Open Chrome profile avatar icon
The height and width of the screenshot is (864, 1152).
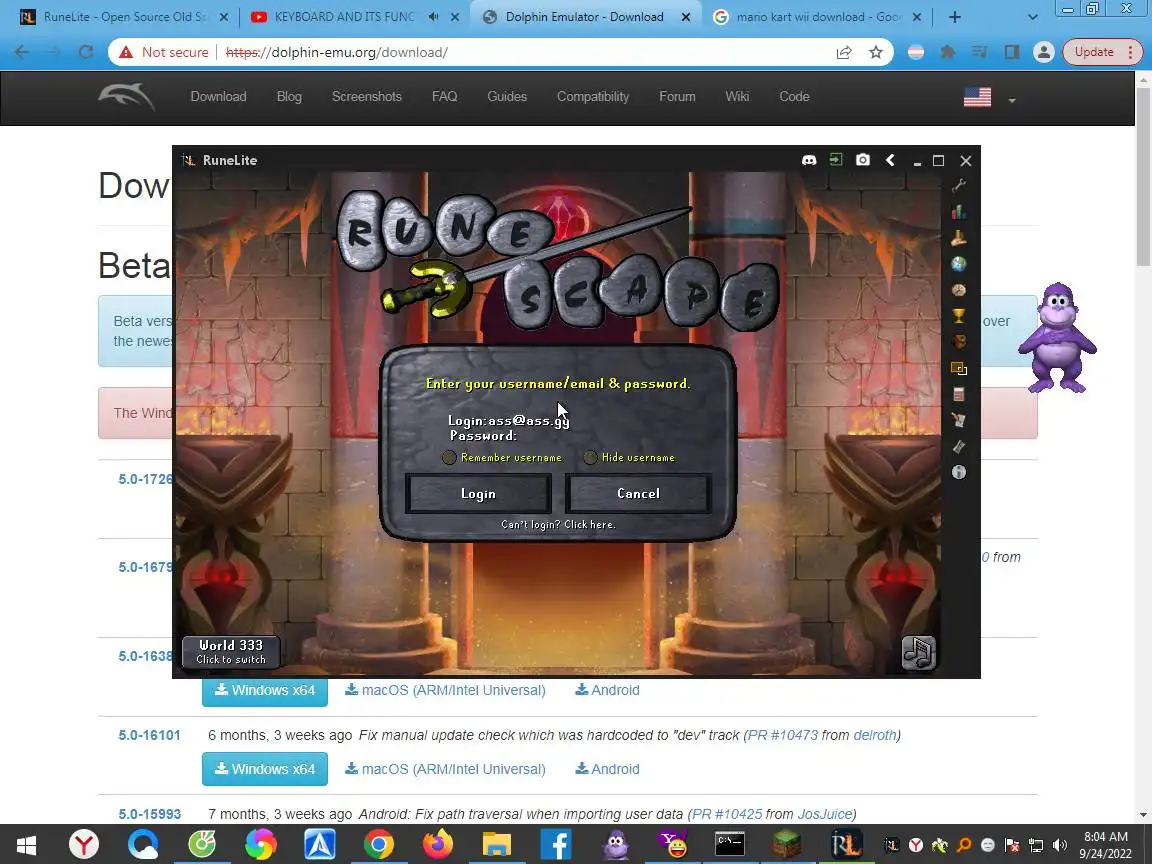tap(1043, 52)
